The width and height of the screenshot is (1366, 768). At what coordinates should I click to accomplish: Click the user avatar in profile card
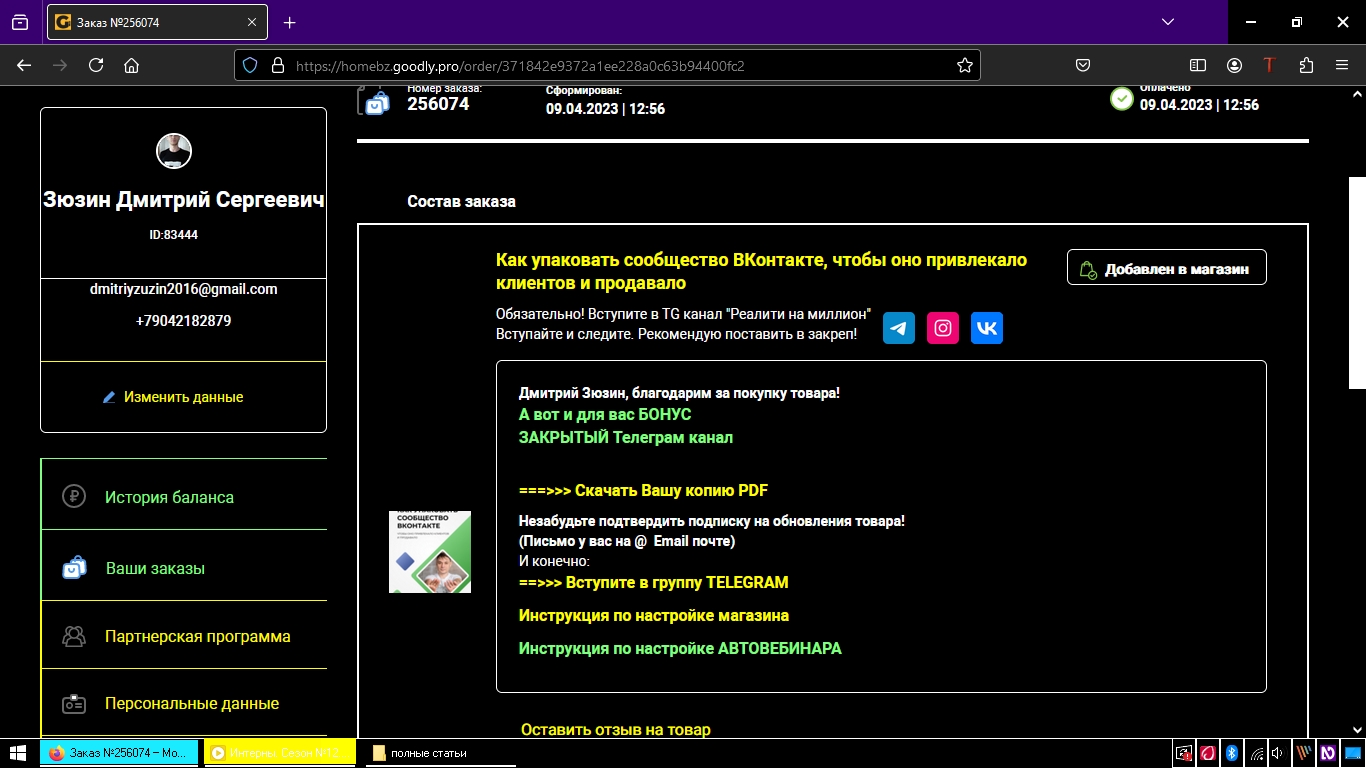tap(174, 151)
